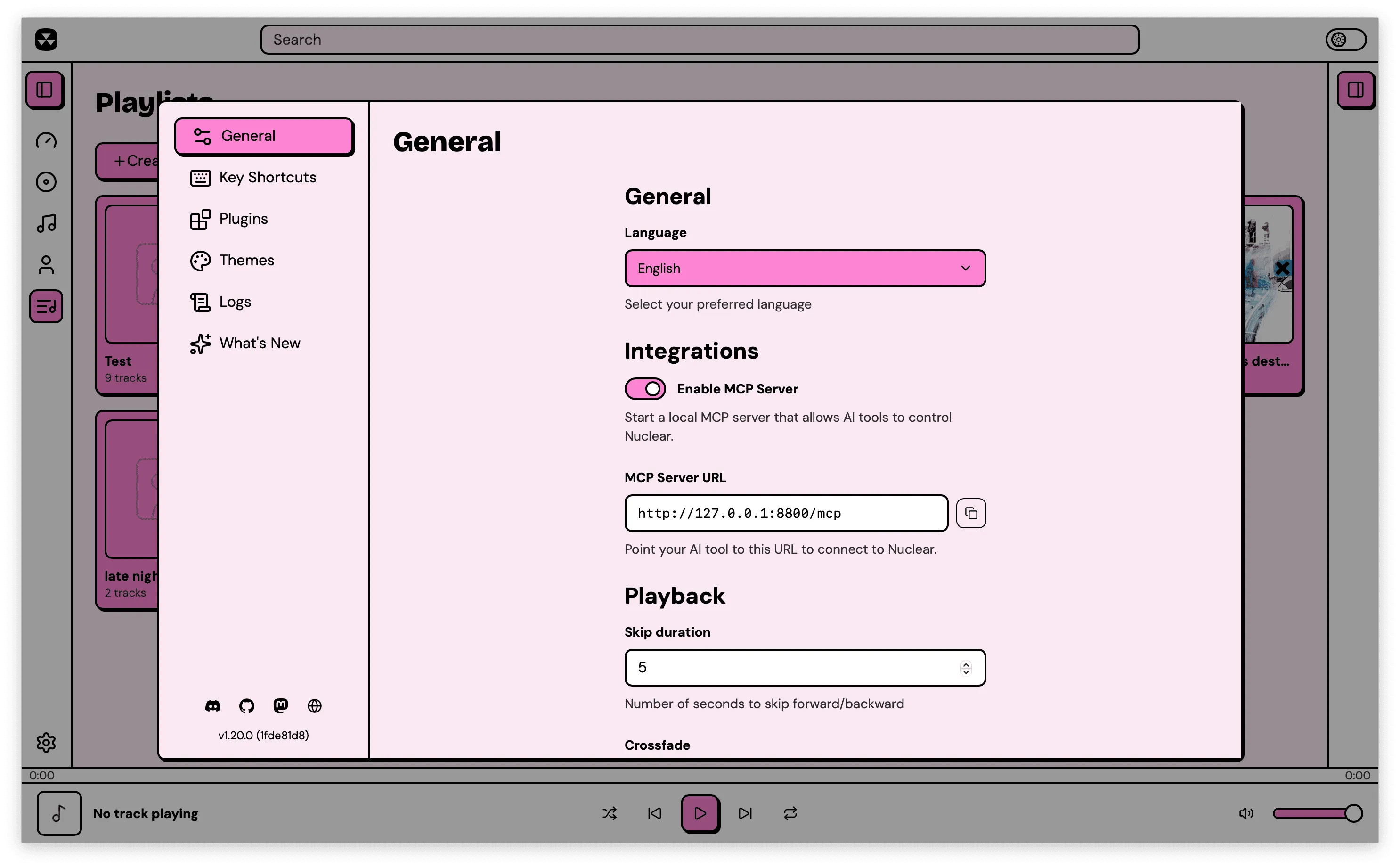Screen dimensions: 1400x868
Task: Open the Mastodon link icon
Action: (x=281, y=705)
